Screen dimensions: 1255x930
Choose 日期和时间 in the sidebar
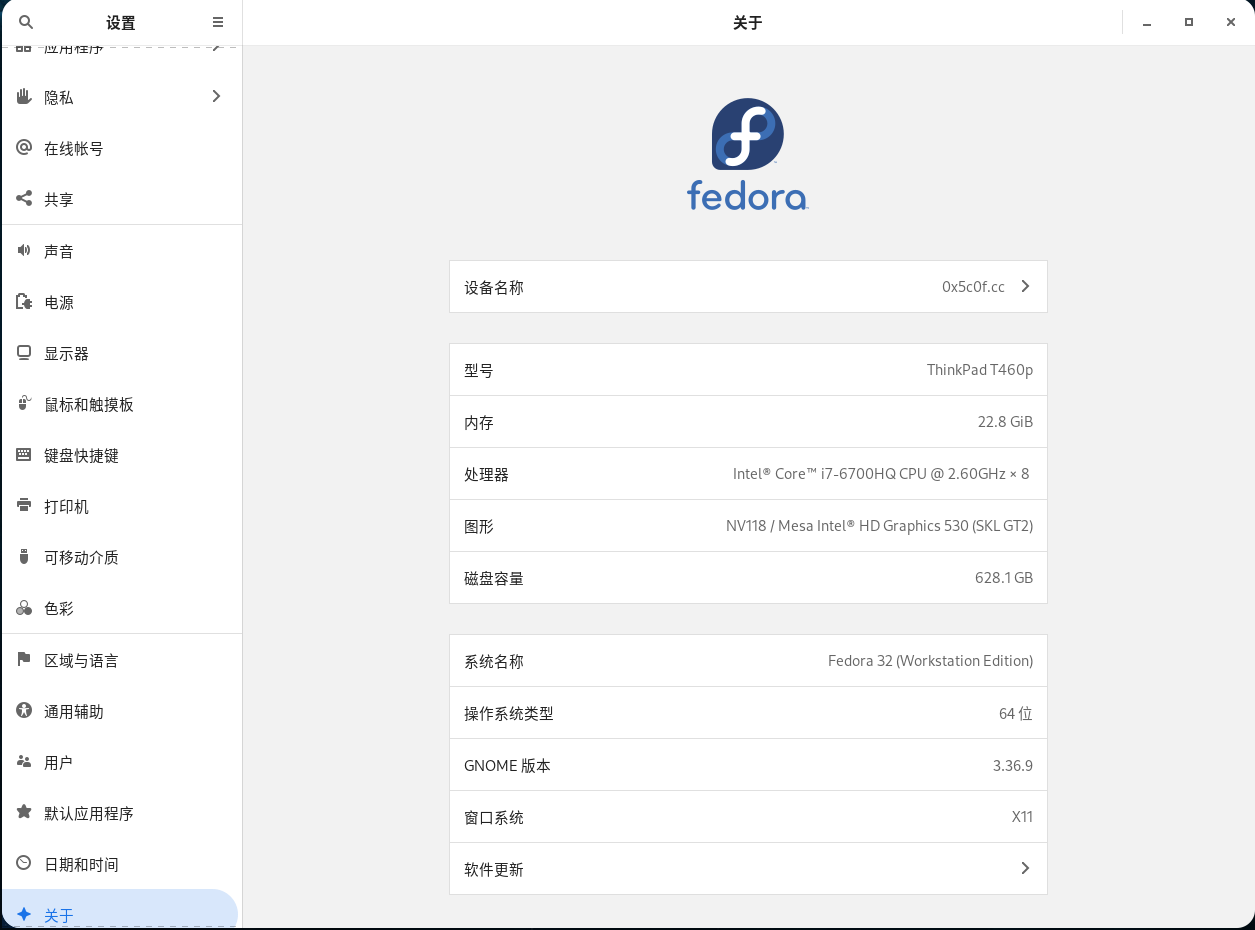click(121, 864)
